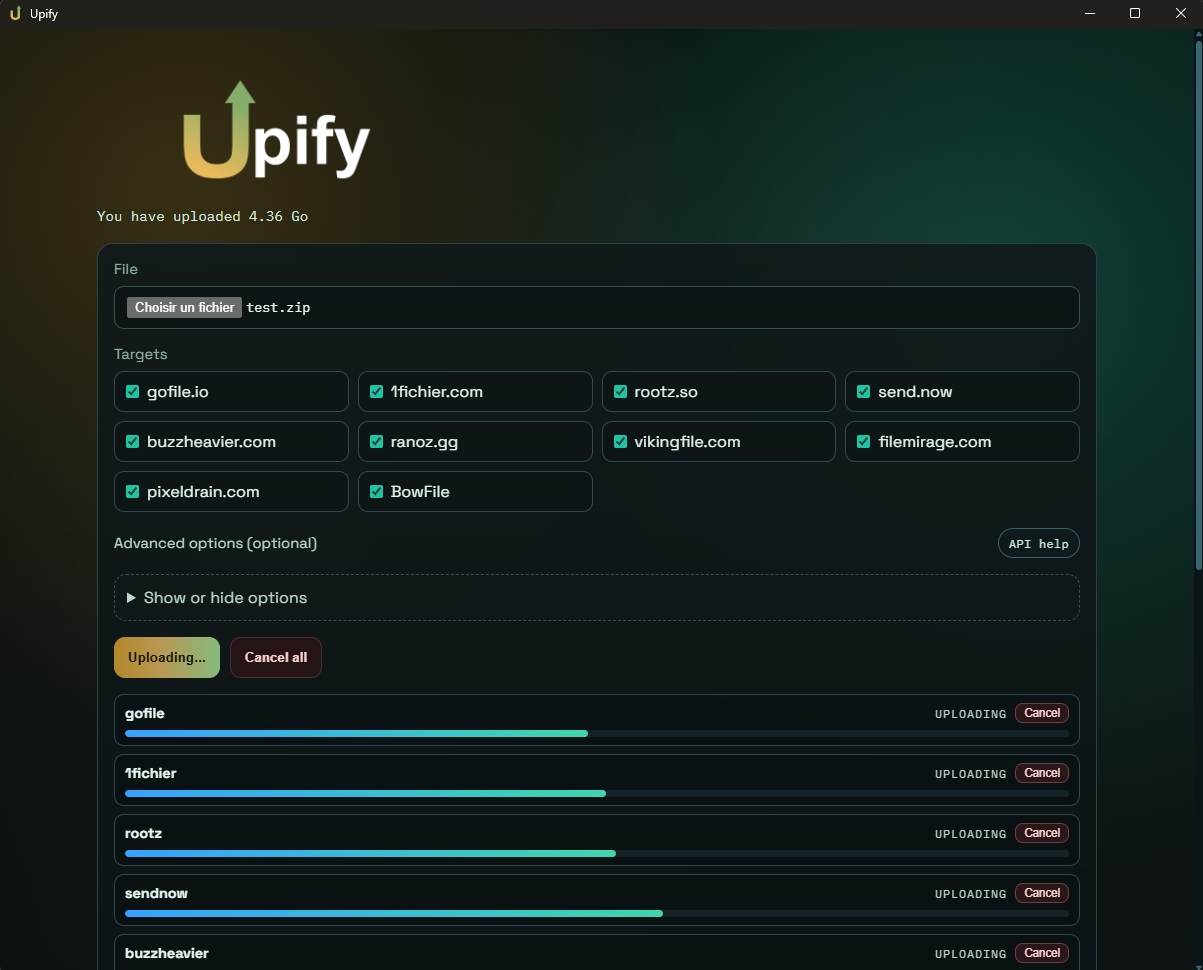Image resolution: width=1203 pixels, height=970 pixels.
Task: Cancel all uploads
Action: click(276, 658)
